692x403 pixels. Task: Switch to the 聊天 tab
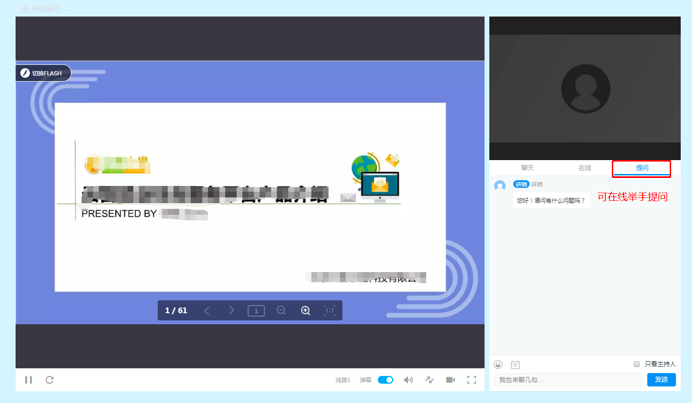coord(527,168)
